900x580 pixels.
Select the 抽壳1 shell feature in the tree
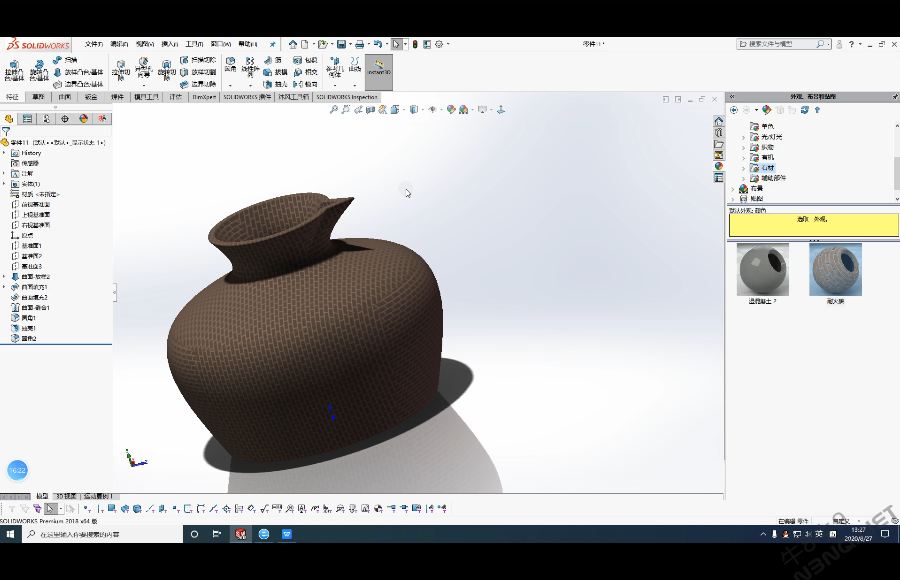(x=24, y=328)
